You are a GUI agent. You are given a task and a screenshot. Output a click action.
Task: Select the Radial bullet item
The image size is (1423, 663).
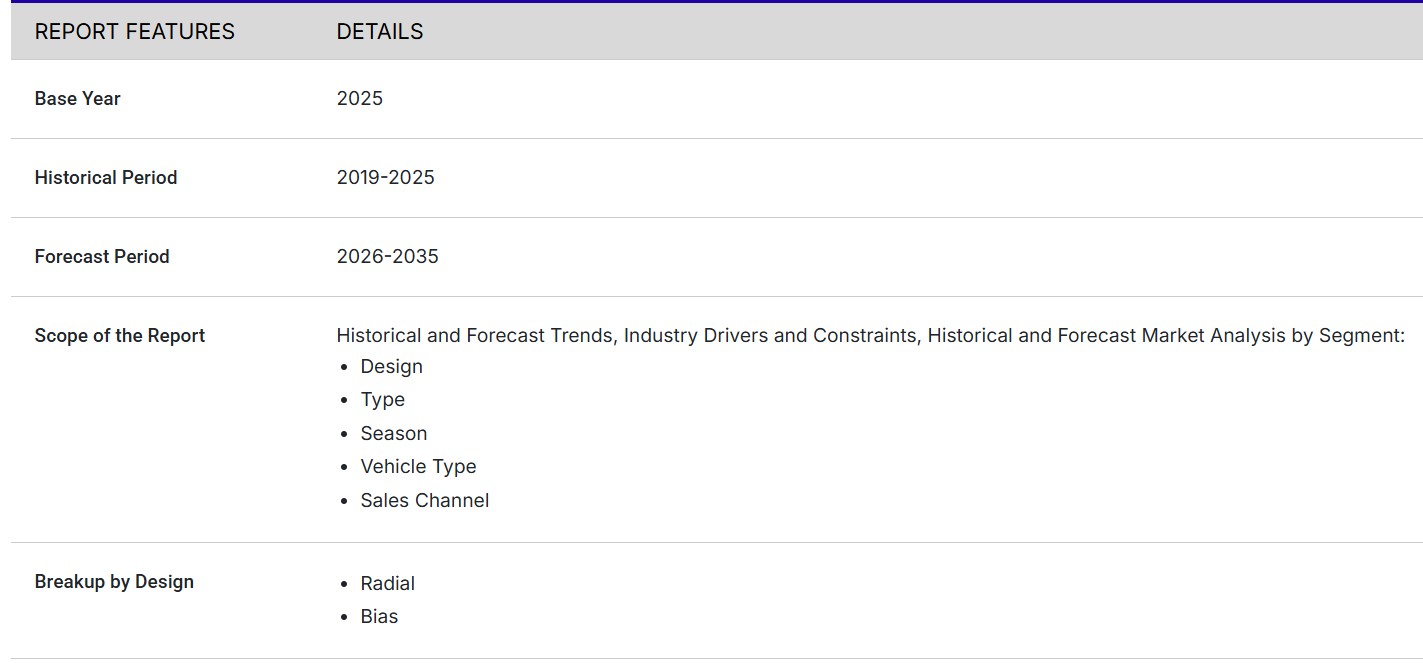387,583
